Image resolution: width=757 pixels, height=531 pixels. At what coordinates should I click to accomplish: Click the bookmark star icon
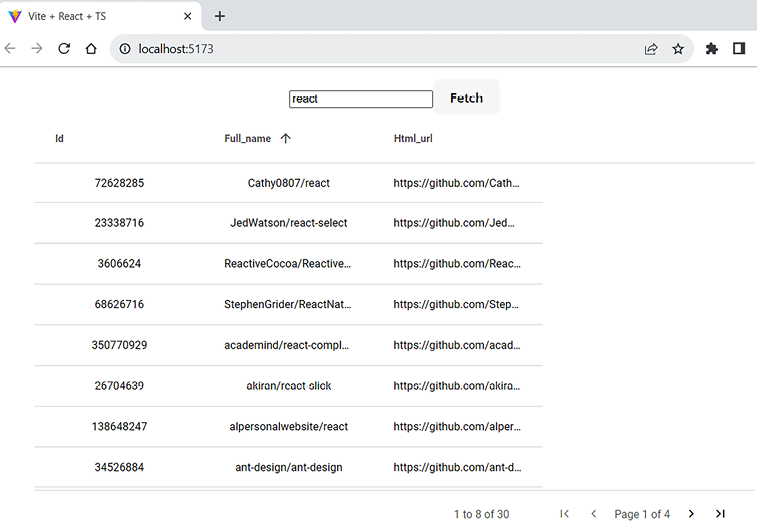(x=678, y=48)
